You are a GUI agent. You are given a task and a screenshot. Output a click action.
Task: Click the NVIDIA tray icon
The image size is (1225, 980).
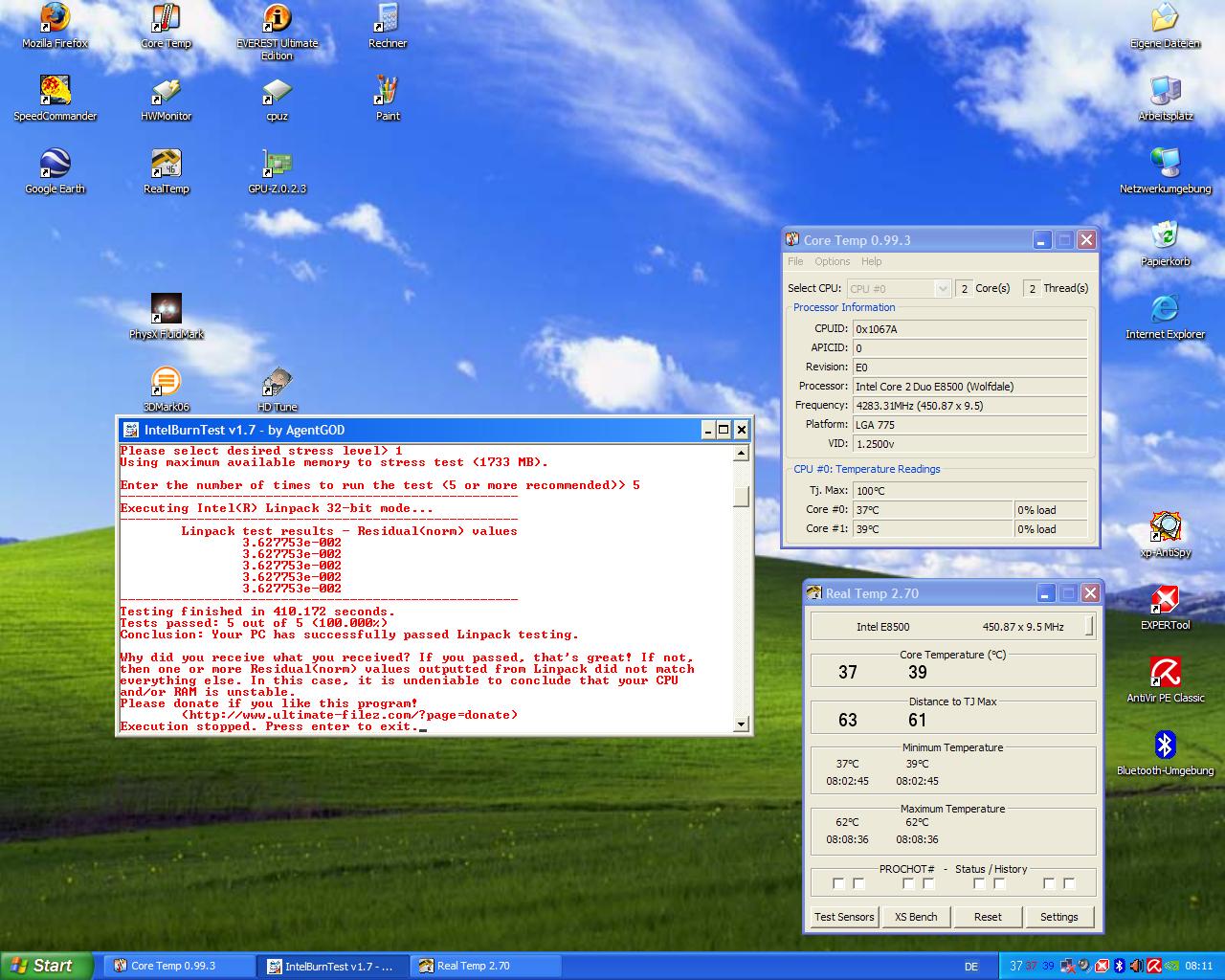1171,967
